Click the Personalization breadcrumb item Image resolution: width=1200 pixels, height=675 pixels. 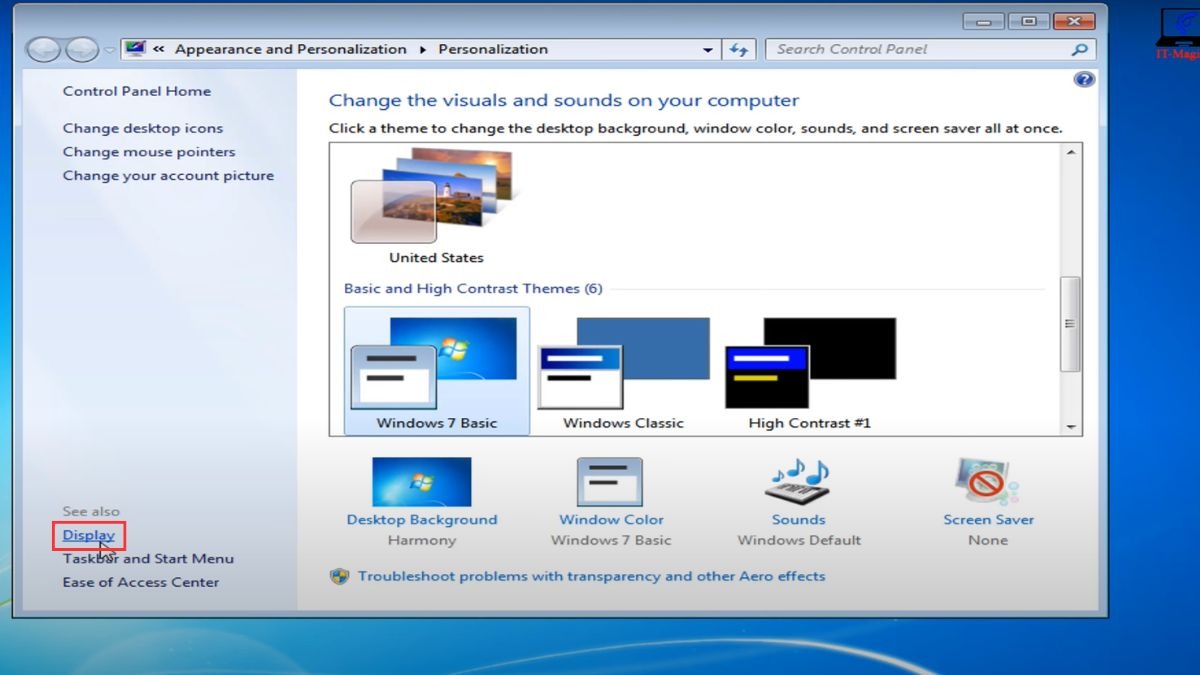pos(493,49)
